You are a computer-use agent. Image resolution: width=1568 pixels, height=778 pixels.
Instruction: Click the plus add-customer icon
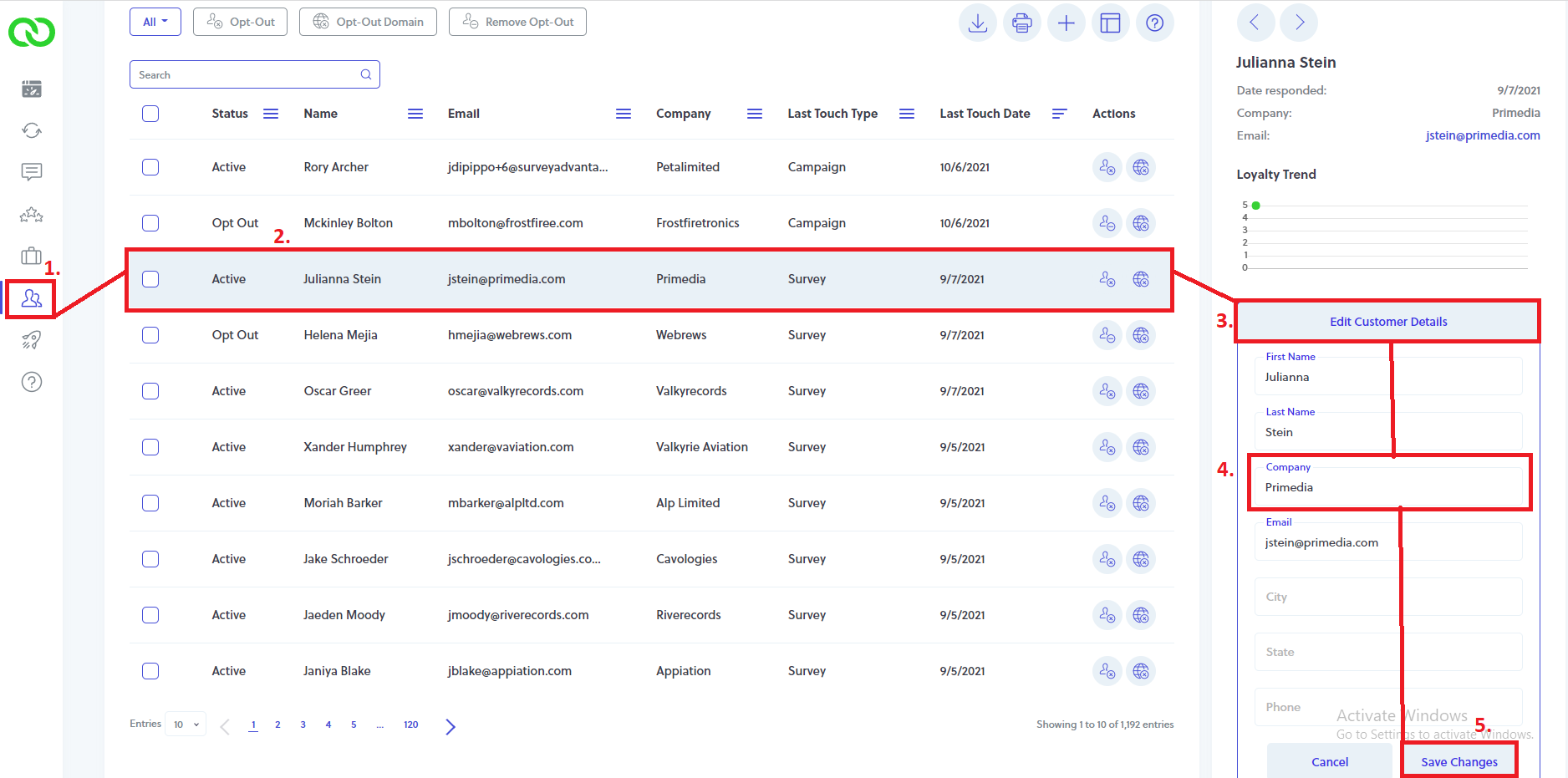pyautogui.click(x=1066, y=23)
